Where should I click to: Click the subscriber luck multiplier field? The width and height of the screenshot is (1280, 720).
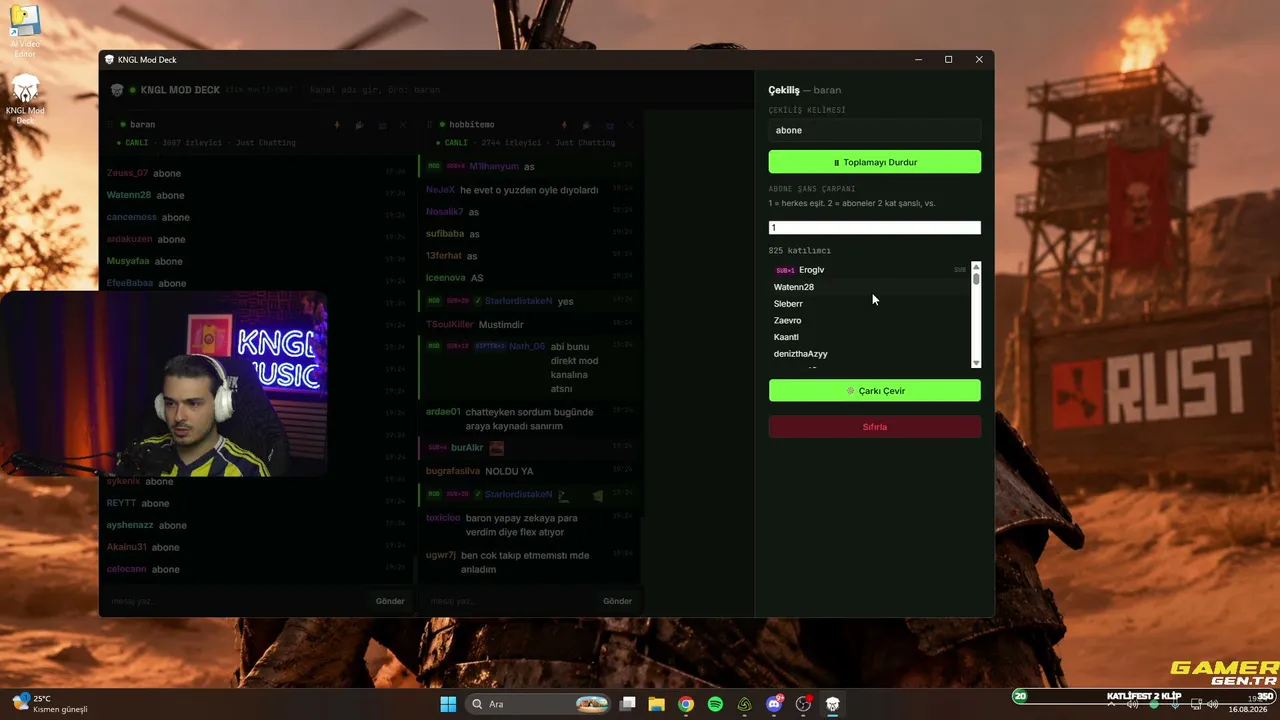click(x=875, y=228)
